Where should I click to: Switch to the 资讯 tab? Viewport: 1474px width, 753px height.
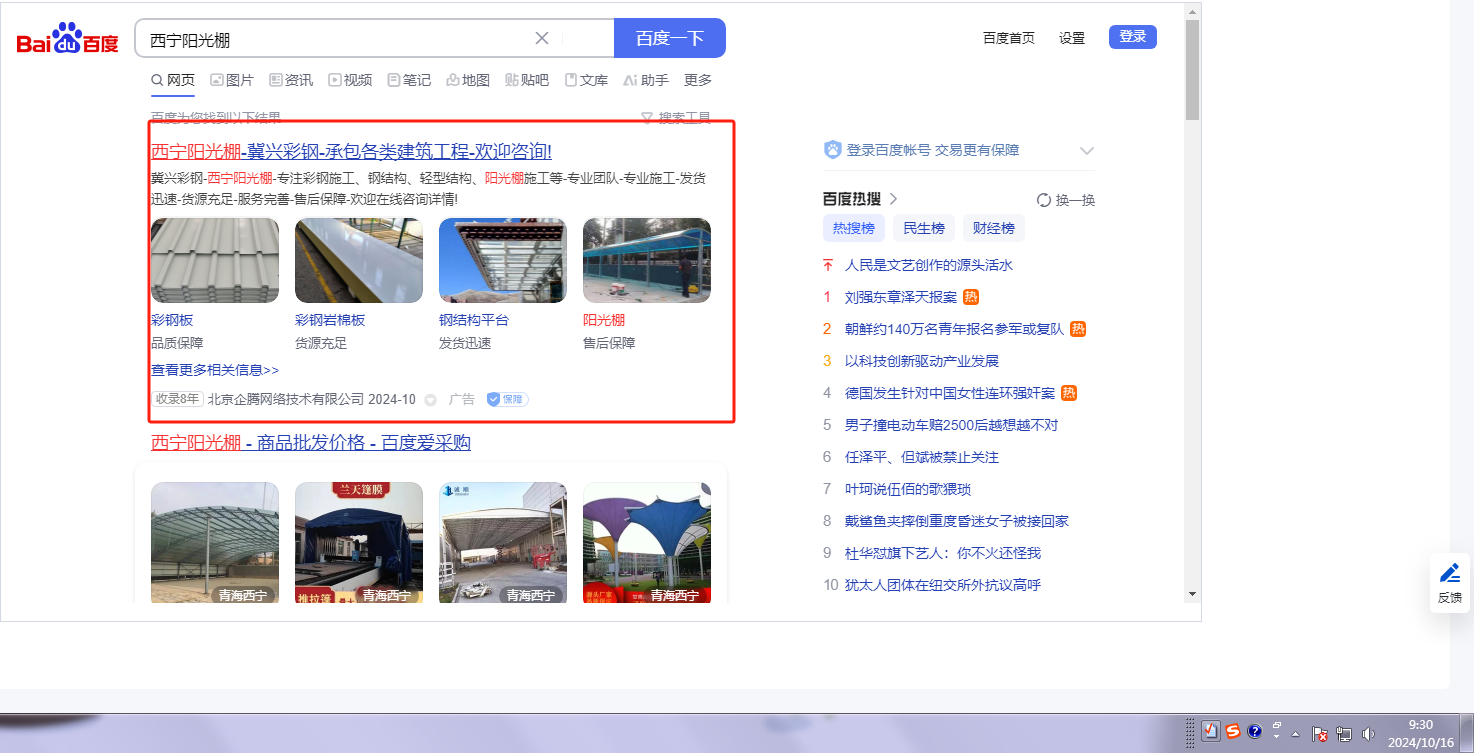tap(291, 80)
